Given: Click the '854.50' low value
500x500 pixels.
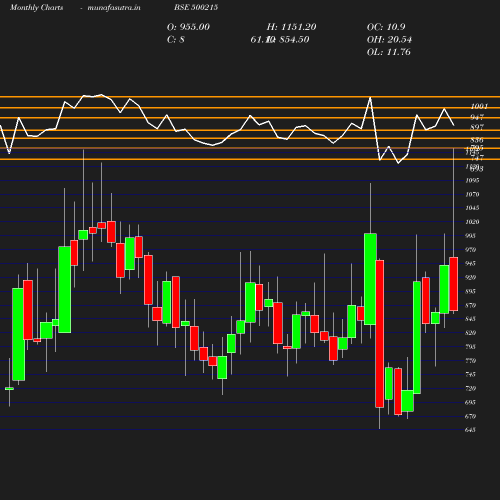Looking at the screenshot, I should coord(294,40).
